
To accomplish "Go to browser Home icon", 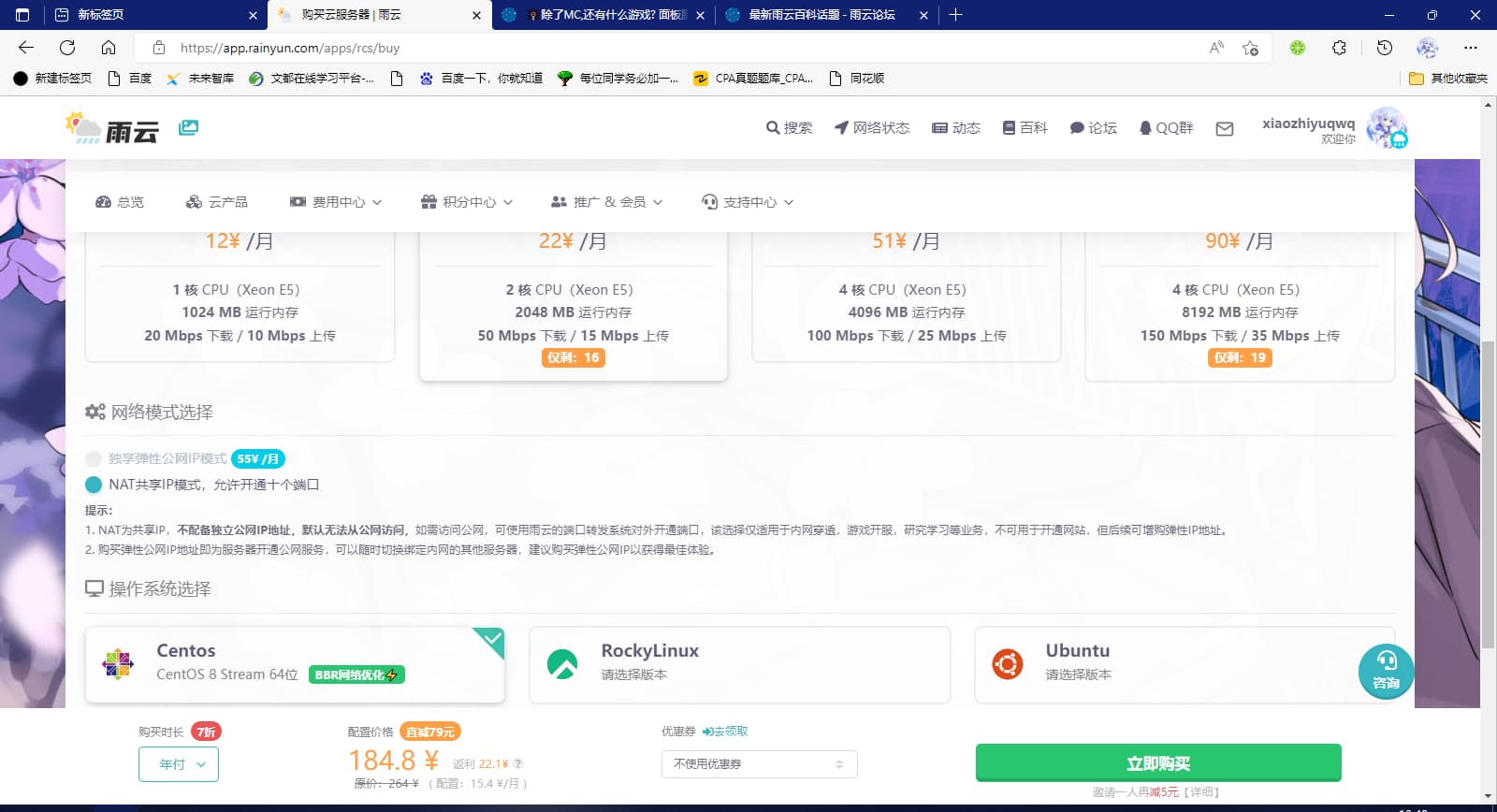I will tap(109, 48).
